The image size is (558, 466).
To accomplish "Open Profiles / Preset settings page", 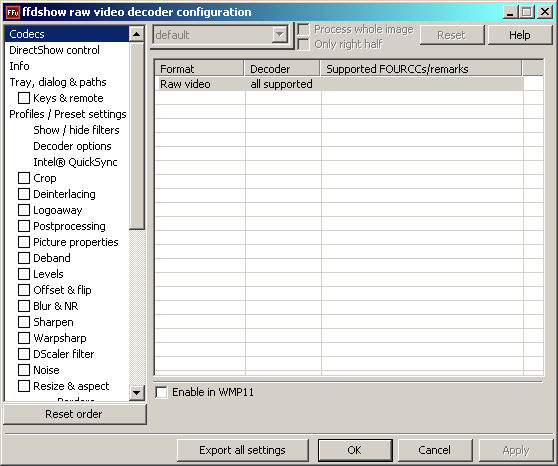I will click(68, 114).
